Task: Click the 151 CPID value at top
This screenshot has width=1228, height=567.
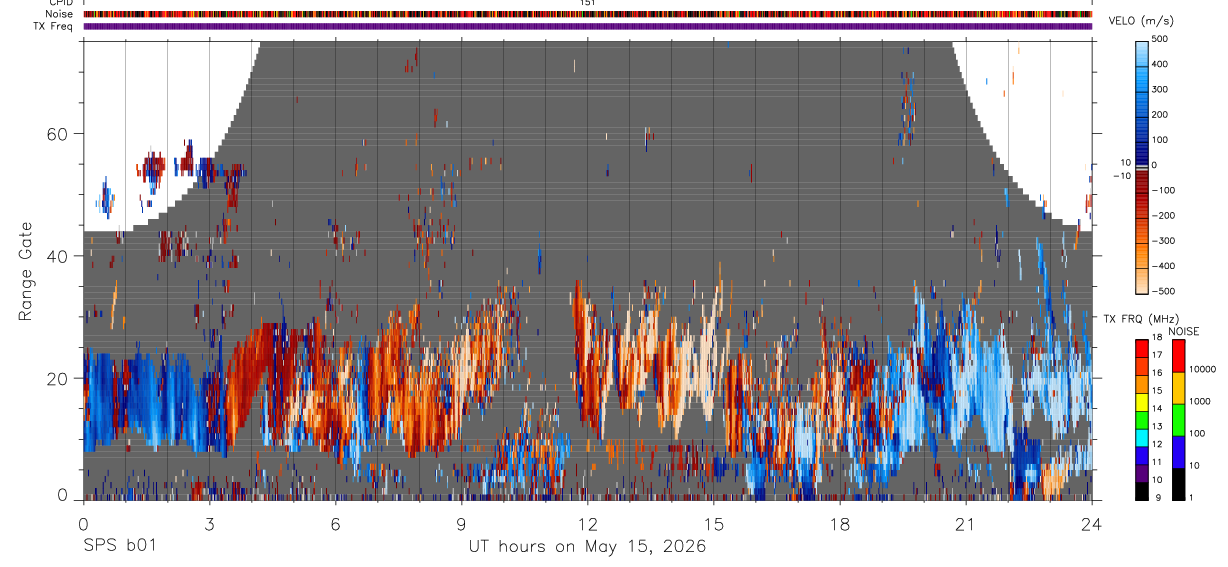Action: click(x=588, y=3)
